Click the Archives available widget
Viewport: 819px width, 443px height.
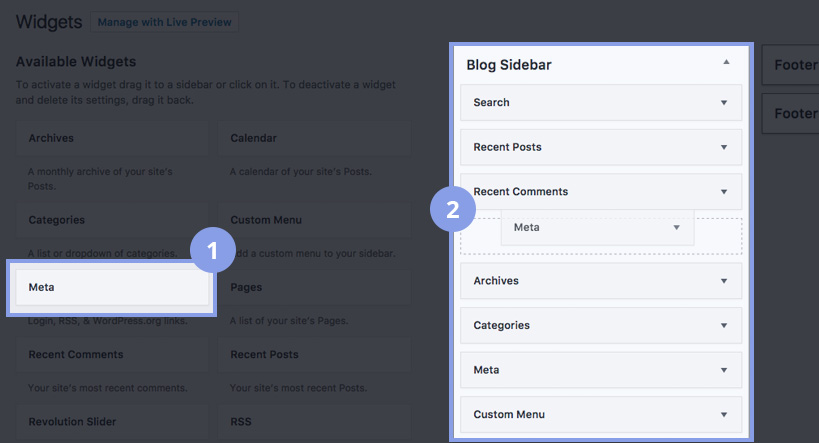click(112, 138)
